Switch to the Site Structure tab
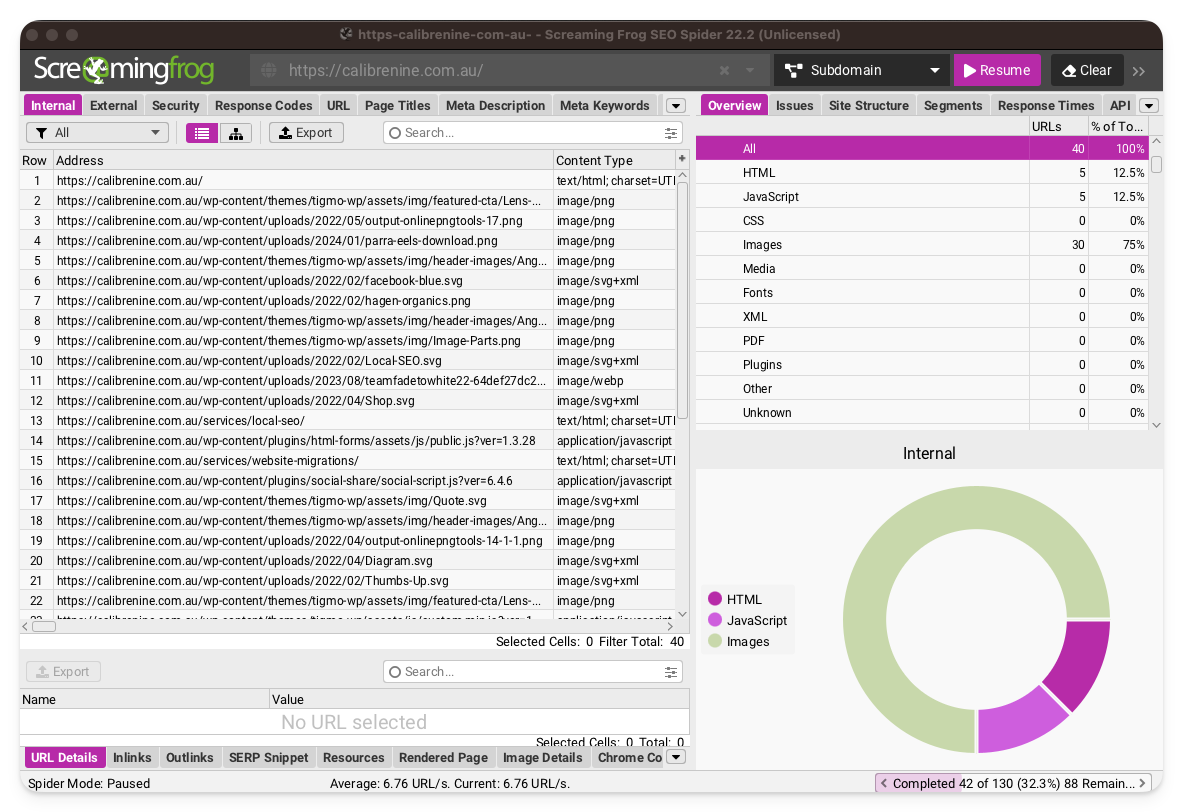The width and height of the screenshot is (1183, 812). 868,106
